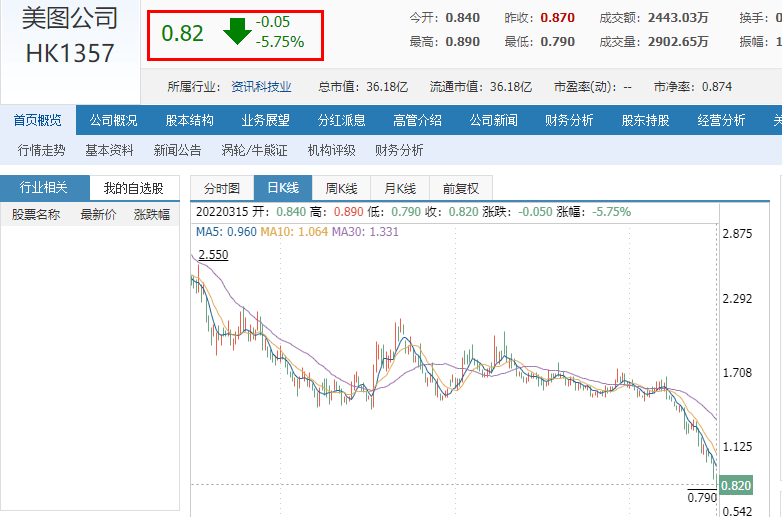Image resolution: width=782 pixels, height=517 pixels.
Task: Click the 涡轮/牛熊证 link
Action: coord(254,151)
